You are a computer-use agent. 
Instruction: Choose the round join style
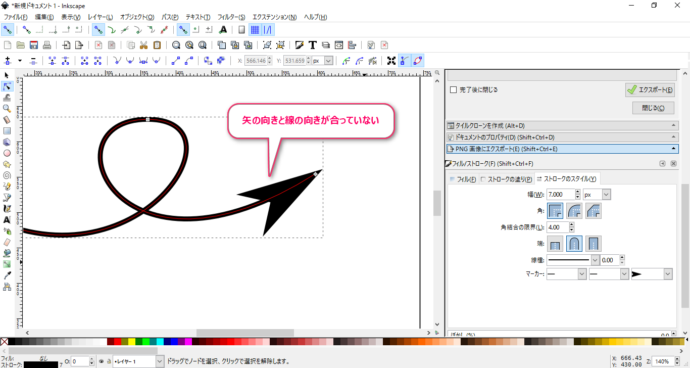point(574,211)
